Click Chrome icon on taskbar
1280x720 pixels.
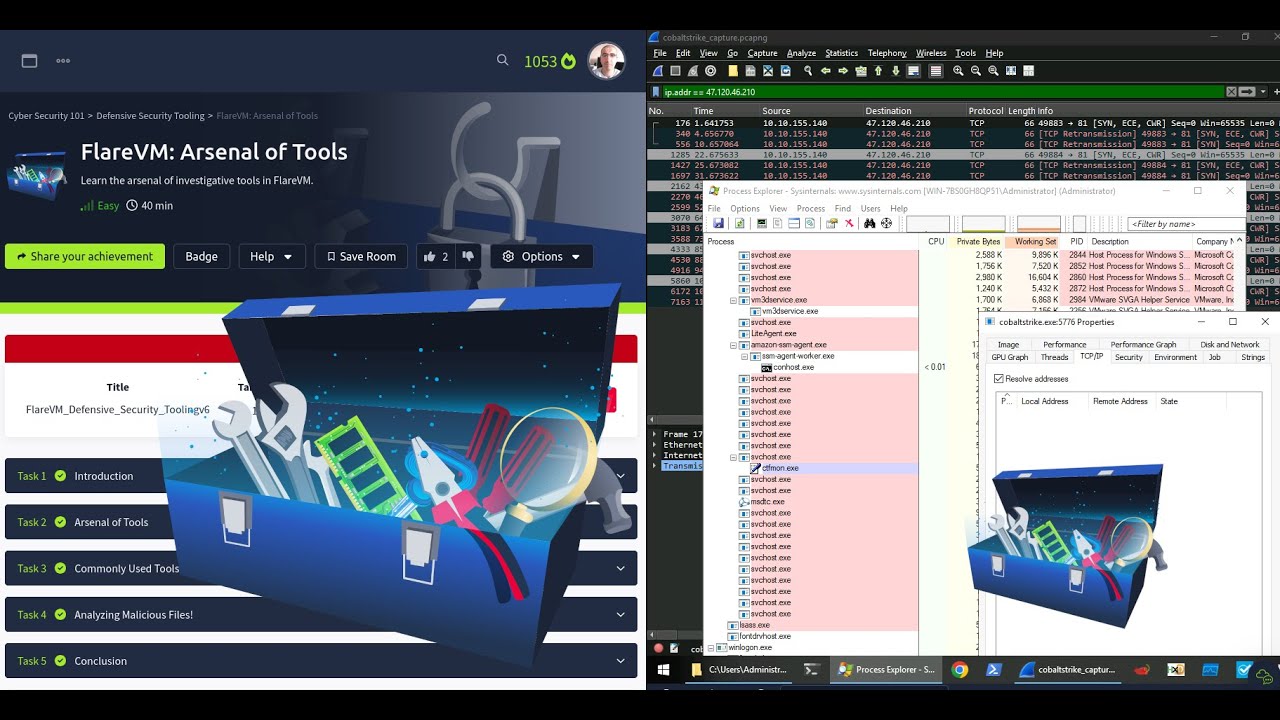pos(960,670)
